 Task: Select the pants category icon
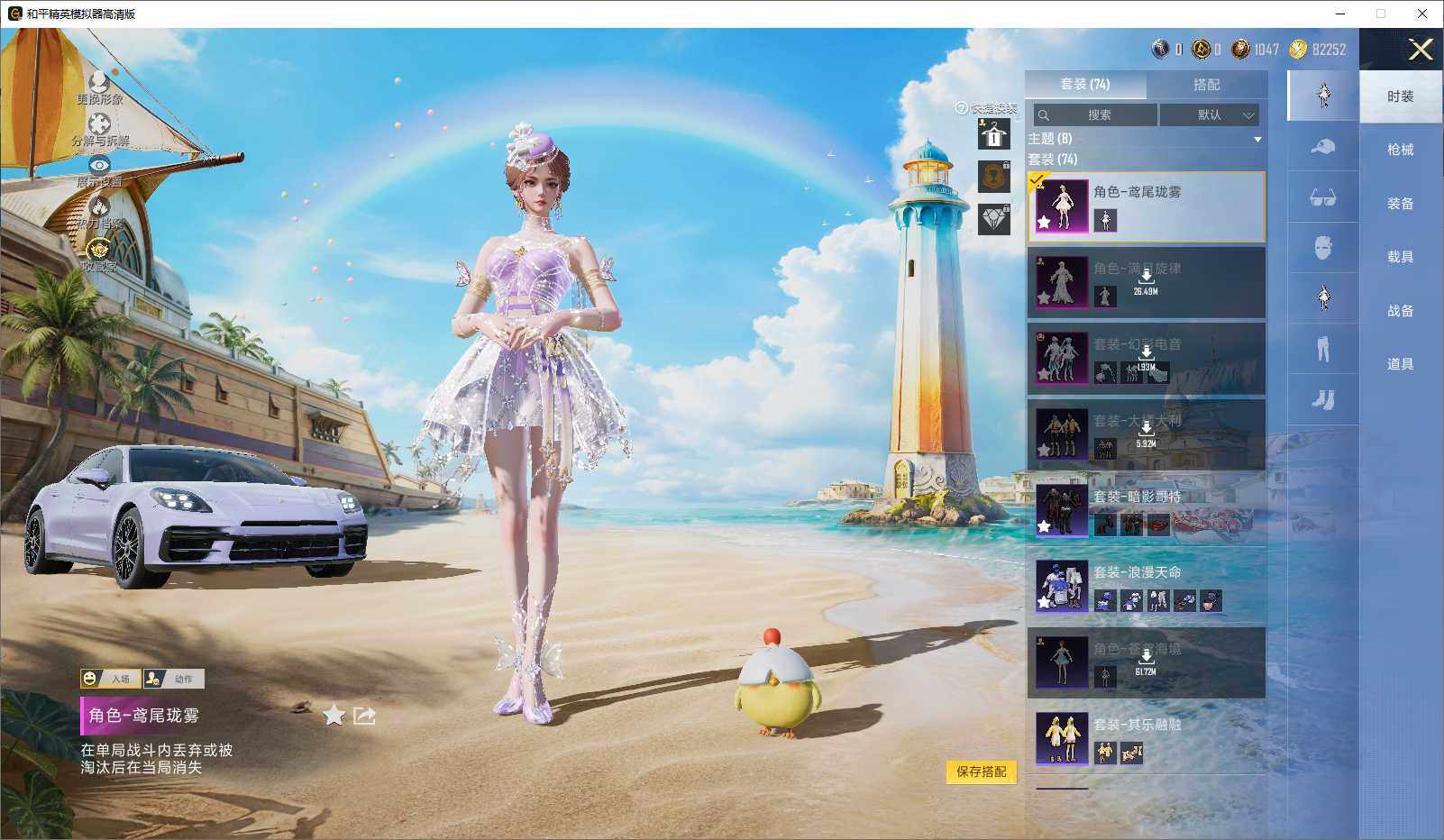click(x=1322, y=349)
